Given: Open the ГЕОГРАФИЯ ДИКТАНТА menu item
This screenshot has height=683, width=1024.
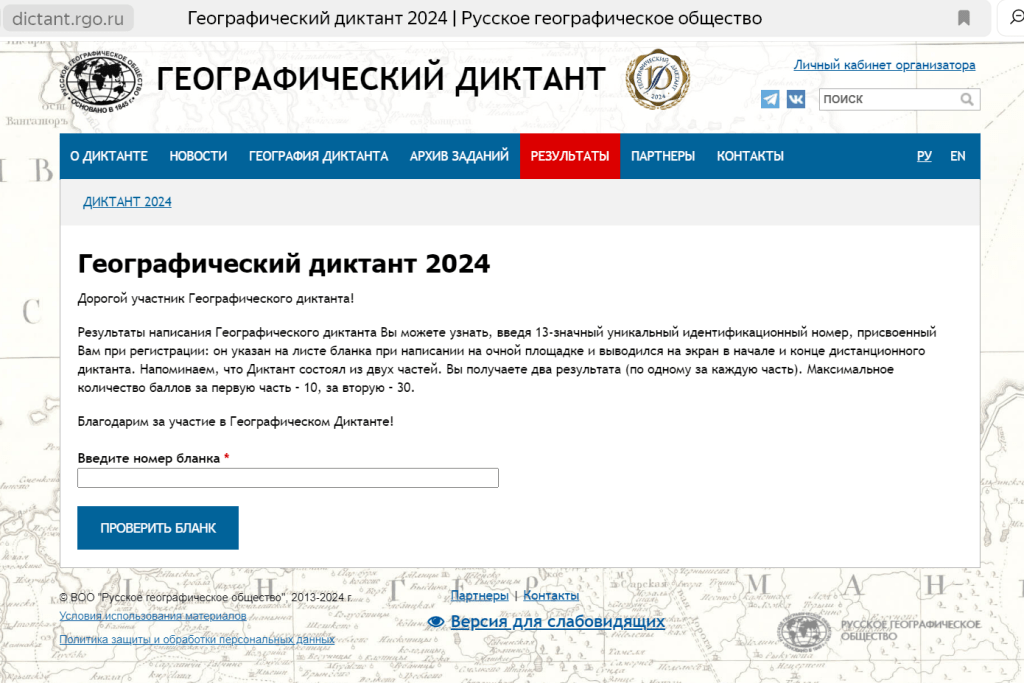Looking at the screenshot, I should click(319, 156).
